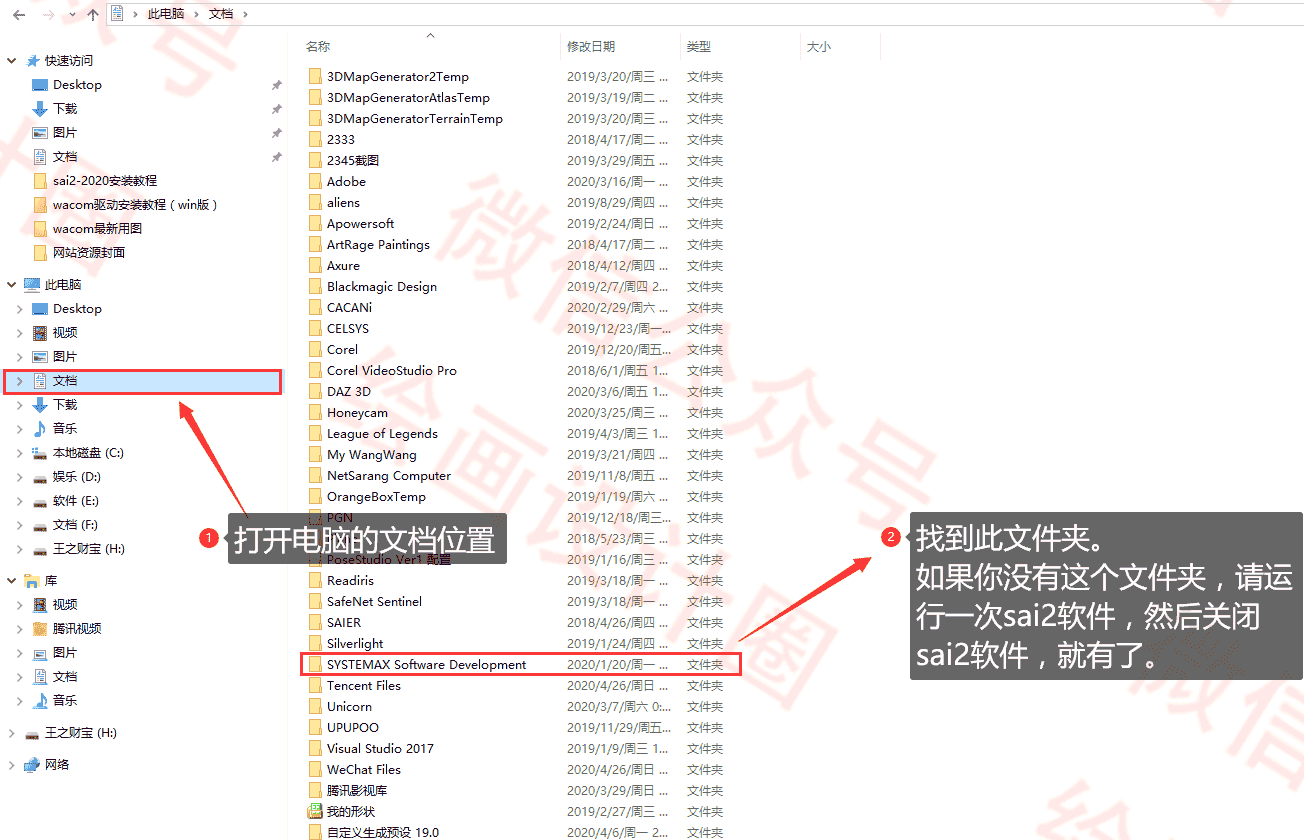Open the recent locations dropdown arrow
The image size is (1304, 840).
[71, 15]
